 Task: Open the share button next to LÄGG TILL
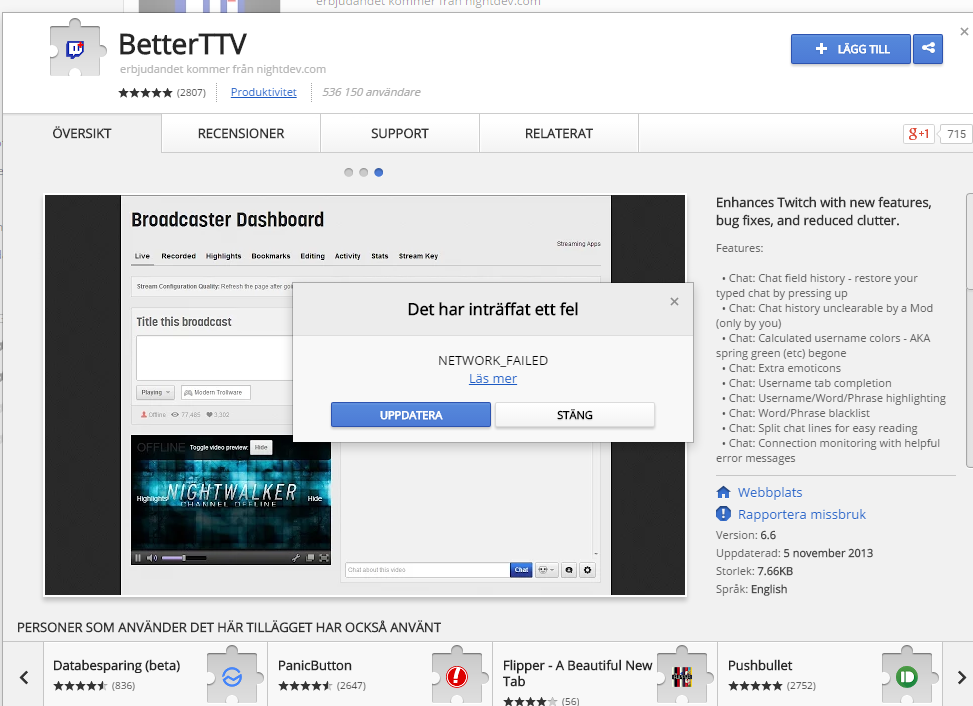point(928,49)
